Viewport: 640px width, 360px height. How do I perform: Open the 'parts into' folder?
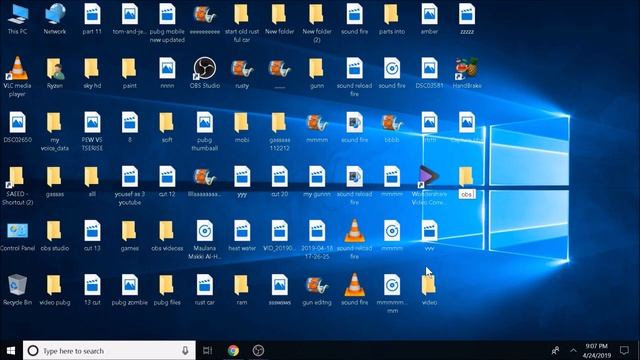point(392,18)
